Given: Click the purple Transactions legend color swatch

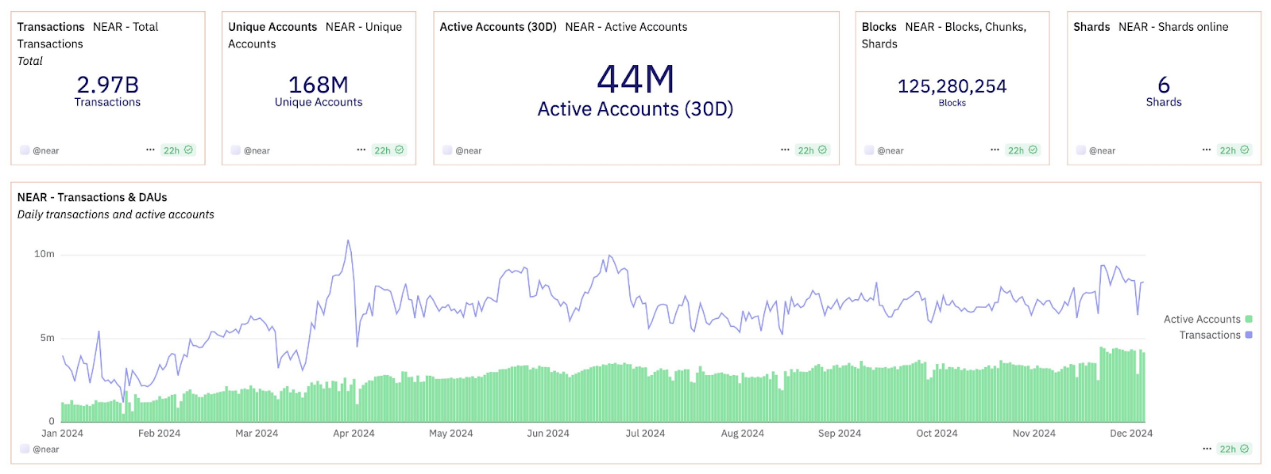Looking at the screenshot, I should tap(1248, 335).
